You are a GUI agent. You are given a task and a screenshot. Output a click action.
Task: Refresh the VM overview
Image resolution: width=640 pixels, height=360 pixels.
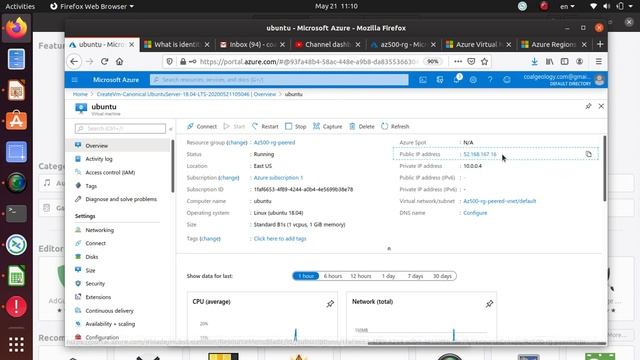(x=395, y=127)
